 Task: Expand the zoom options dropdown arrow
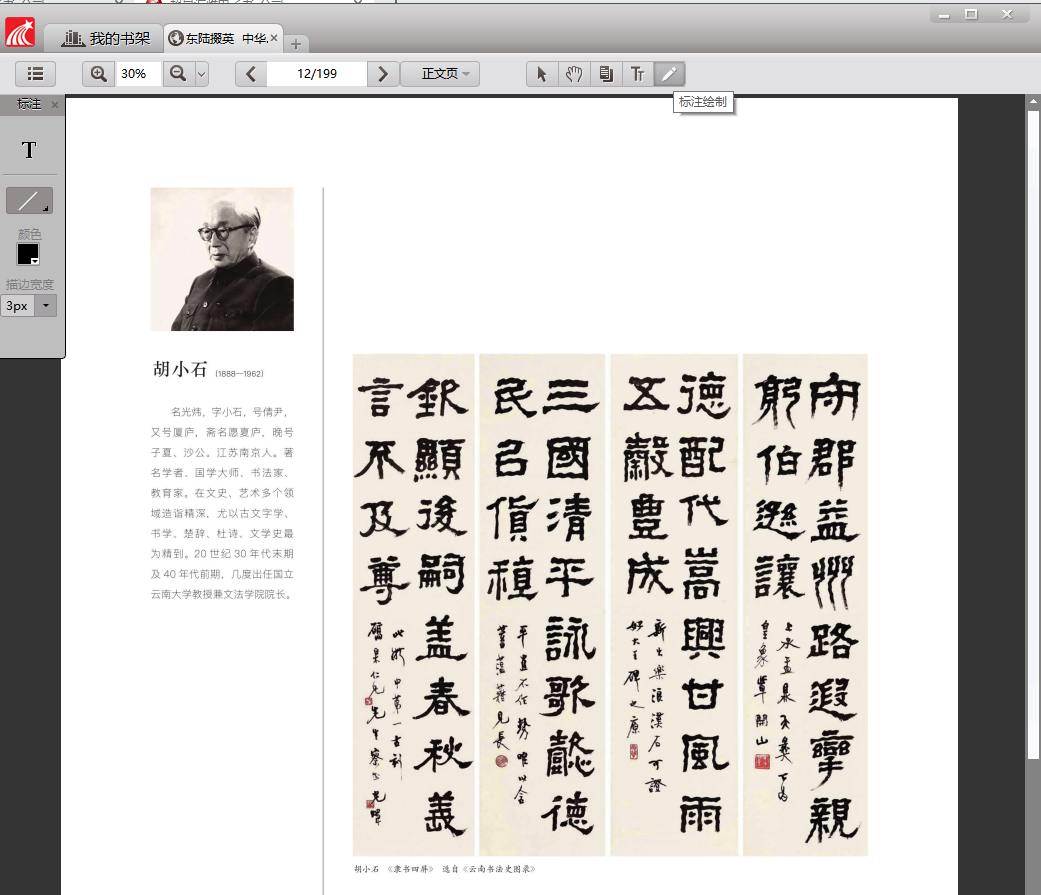(x=202, y=74)
